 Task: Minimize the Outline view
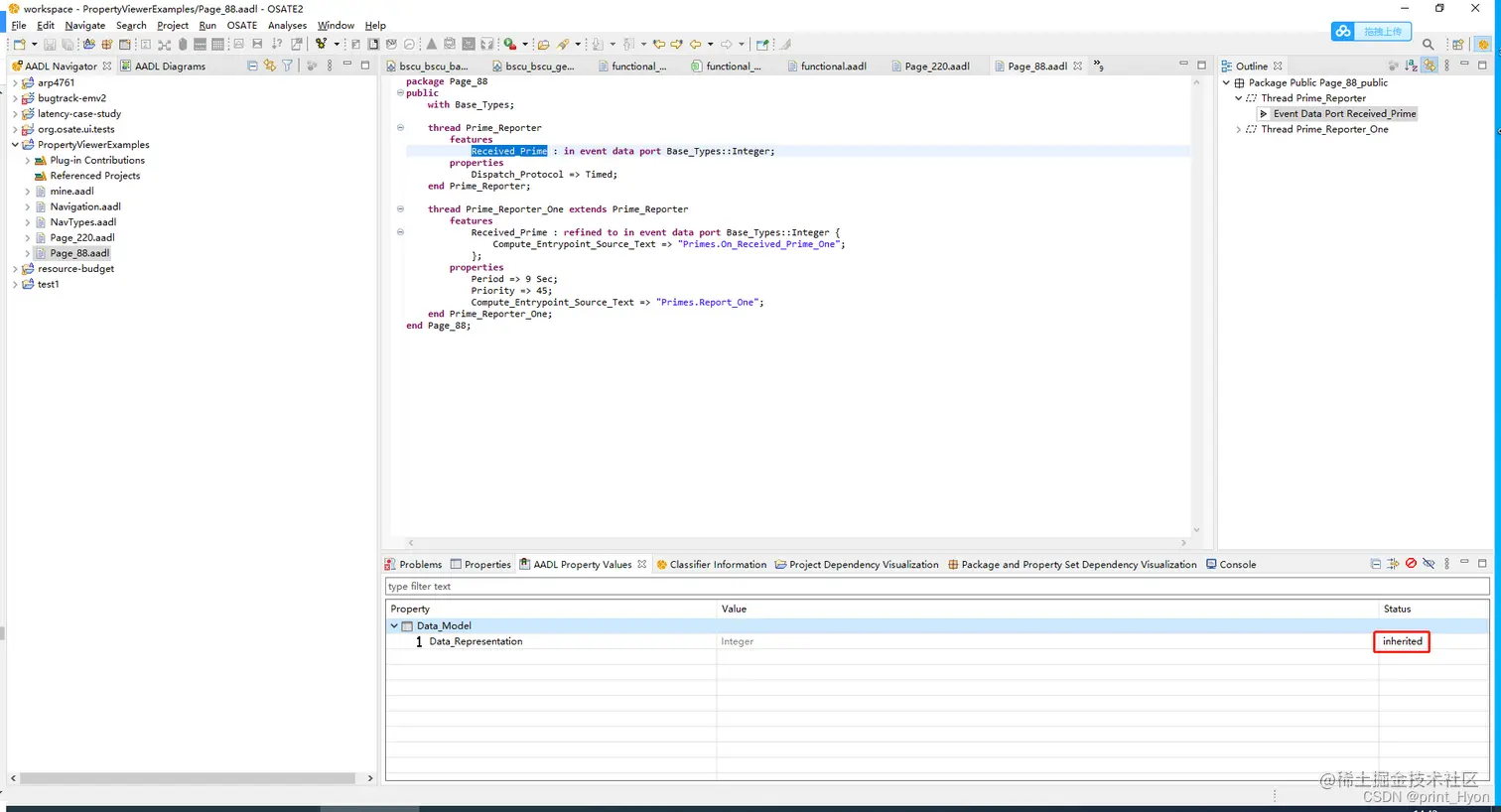pos(1464,65)
